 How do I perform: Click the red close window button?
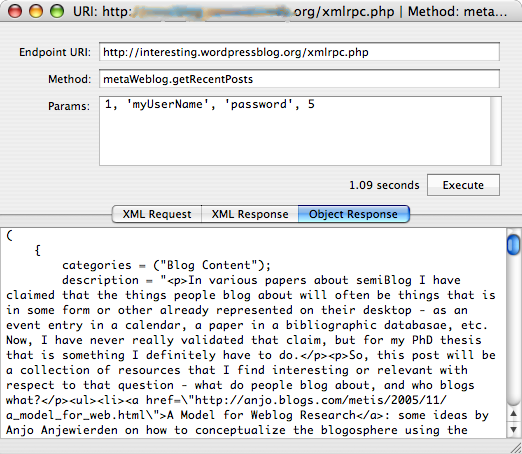pos(15,11)
